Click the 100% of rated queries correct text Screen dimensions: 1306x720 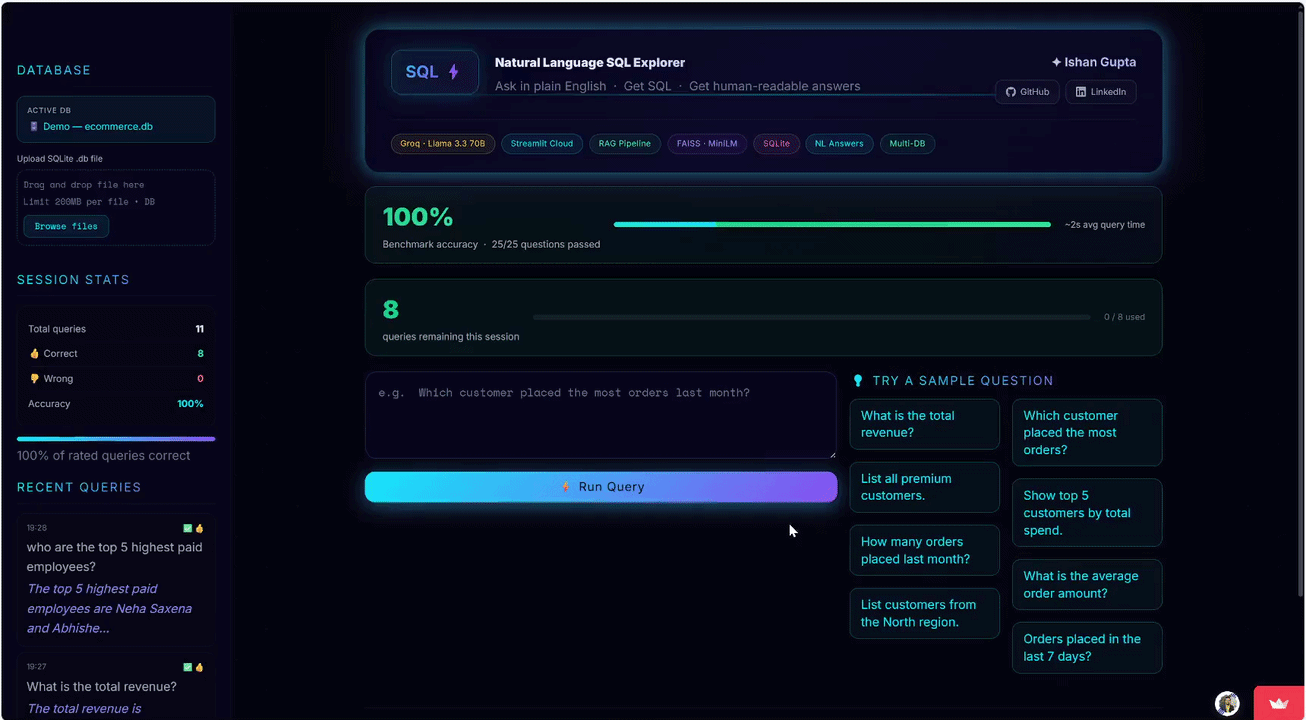point(104,456)
